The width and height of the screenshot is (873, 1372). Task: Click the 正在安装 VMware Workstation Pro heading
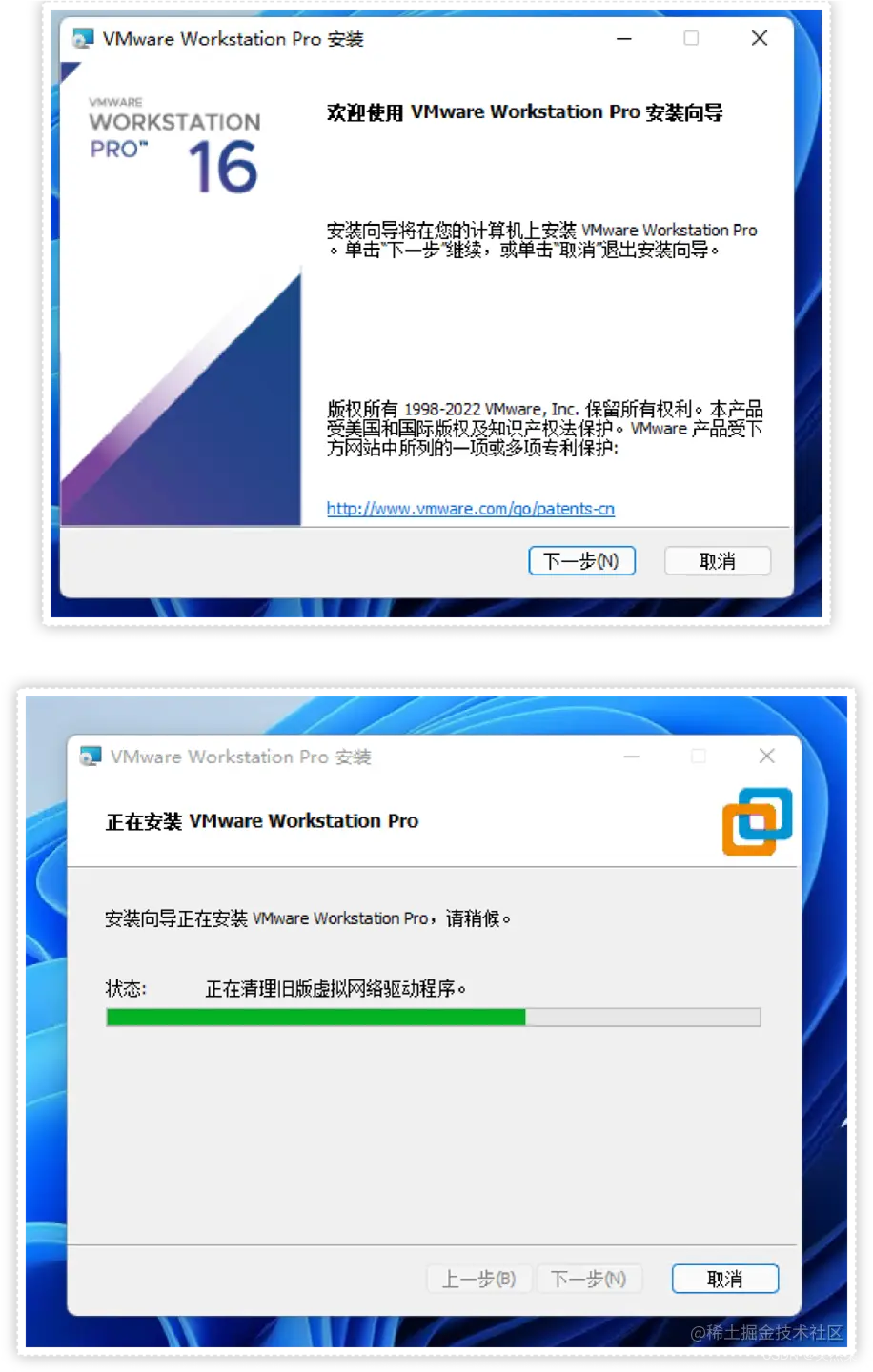pos(262,821)
